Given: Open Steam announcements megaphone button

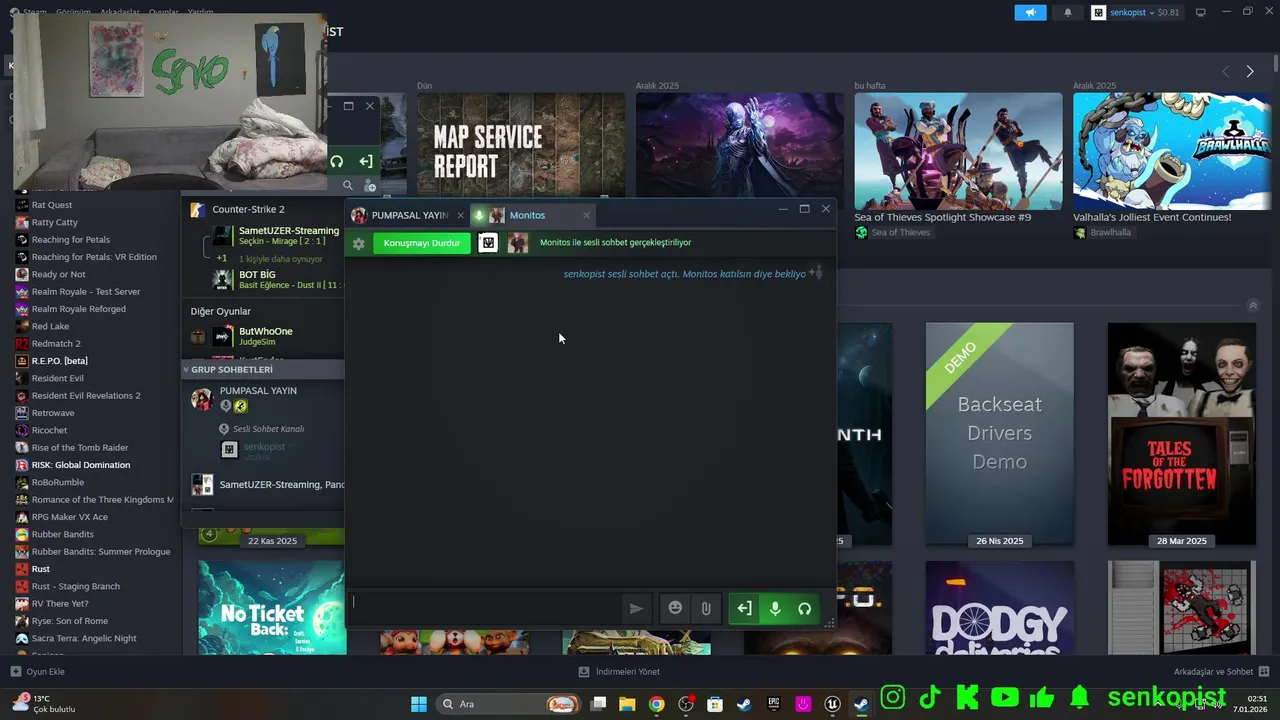Looking at the screenshot, I should pyautogui.click(x=1030, y=12).
